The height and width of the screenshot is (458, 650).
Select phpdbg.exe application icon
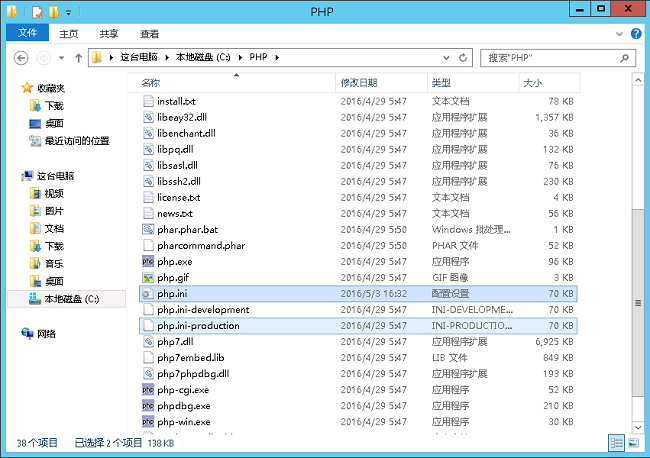tap(148, 406)
